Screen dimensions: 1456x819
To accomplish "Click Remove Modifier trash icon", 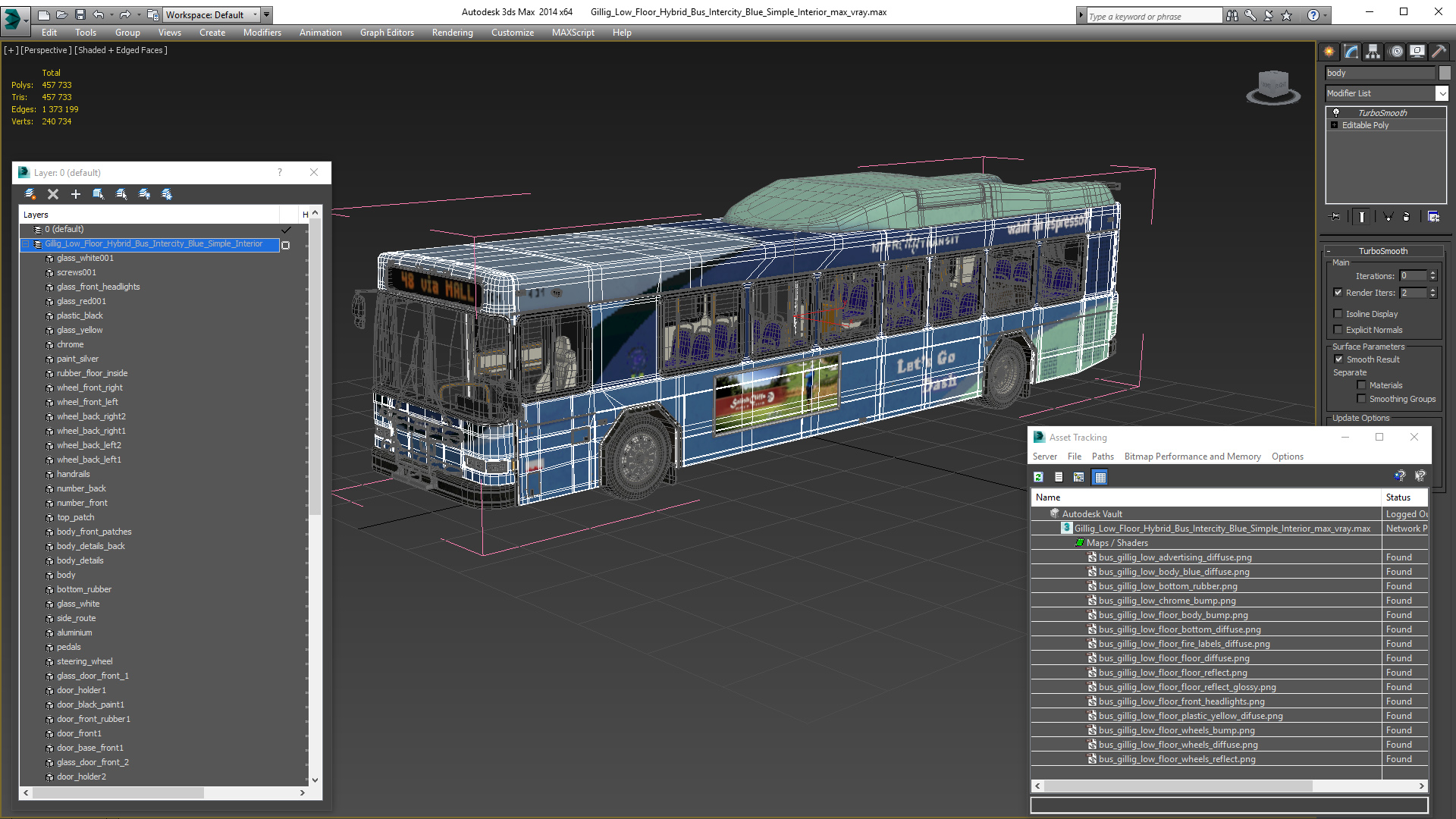I will point(1407,217).
